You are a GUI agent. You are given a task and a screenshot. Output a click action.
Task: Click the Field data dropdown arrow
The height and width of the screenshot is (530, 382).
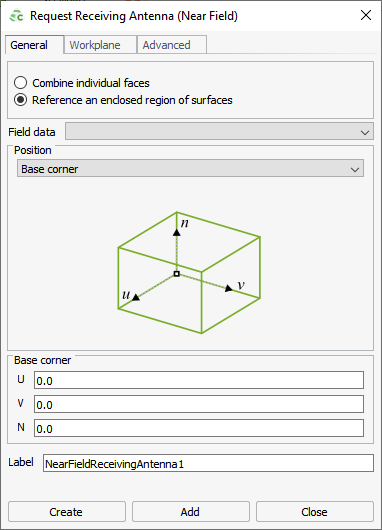[x=365, y=132]
